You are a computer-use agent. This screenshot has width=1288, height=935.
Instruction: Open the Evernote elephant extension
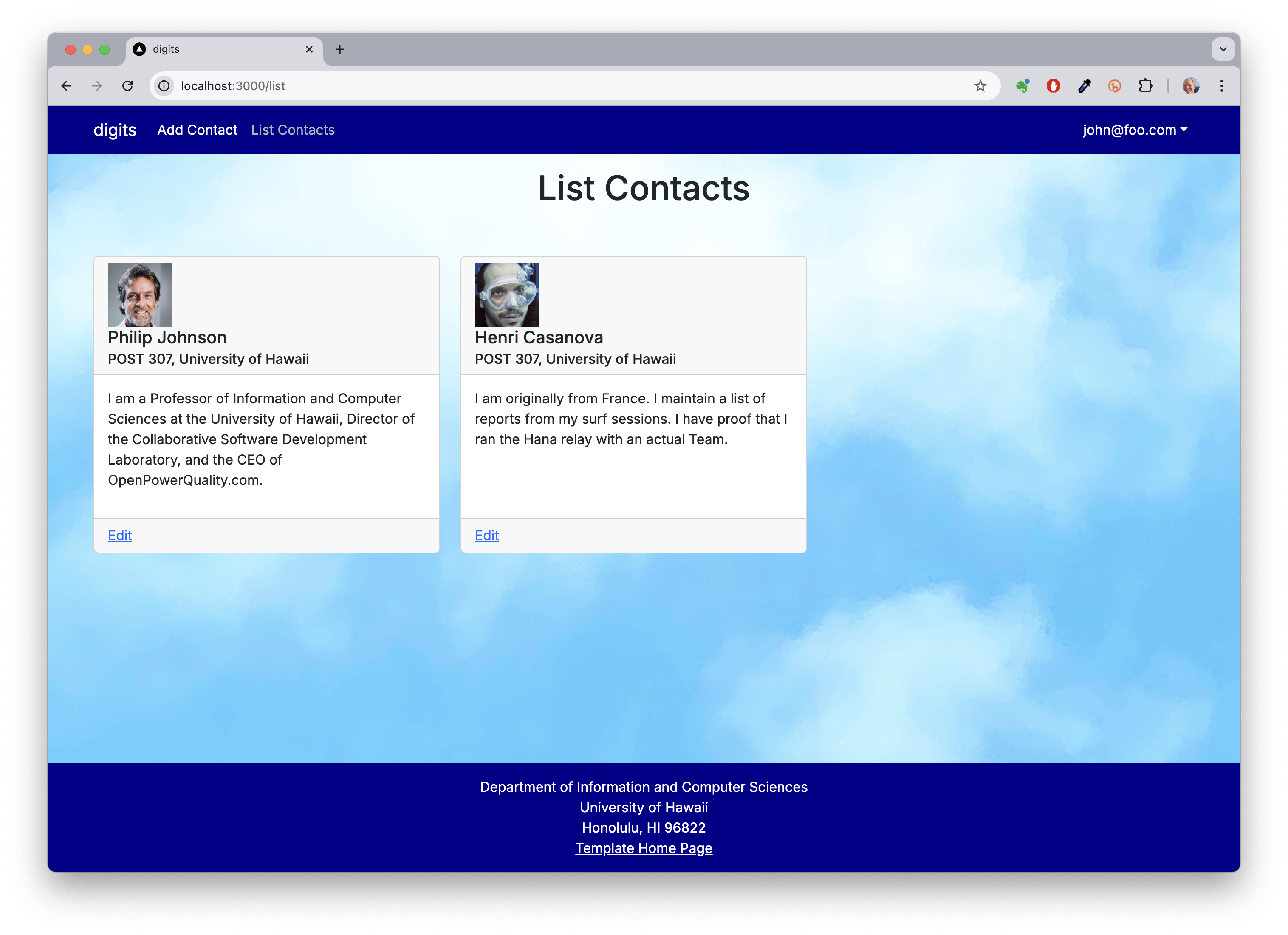[1023, 86]
